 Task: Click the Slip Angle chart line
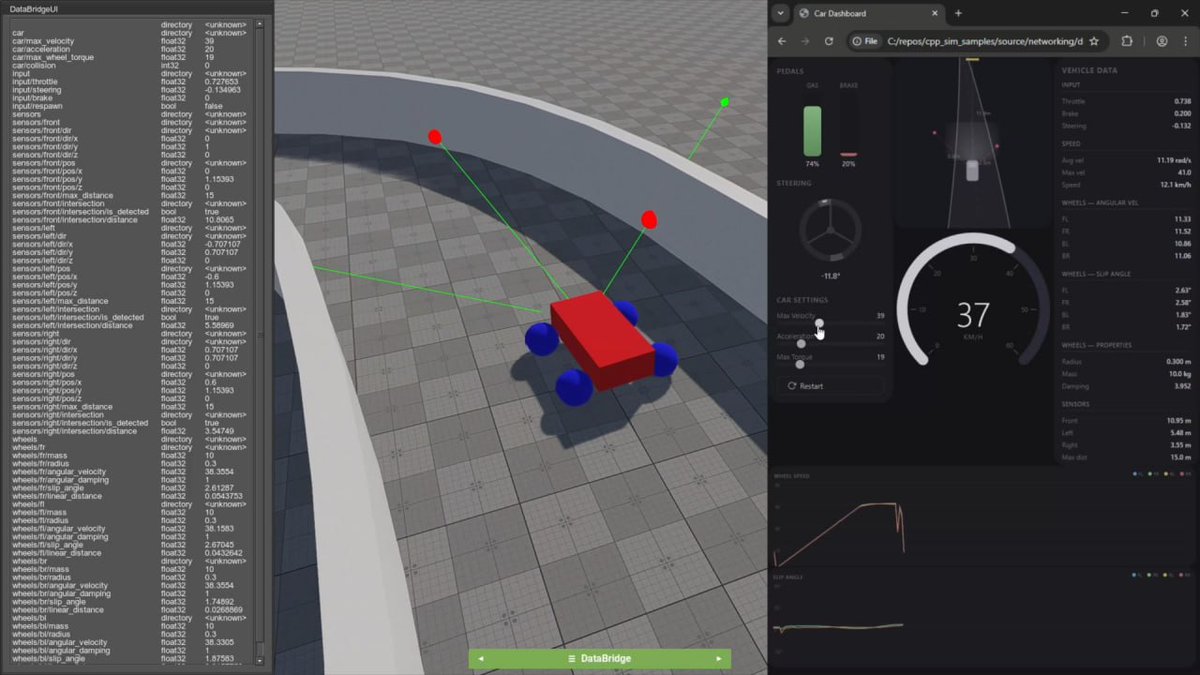(x=838, y=627)
